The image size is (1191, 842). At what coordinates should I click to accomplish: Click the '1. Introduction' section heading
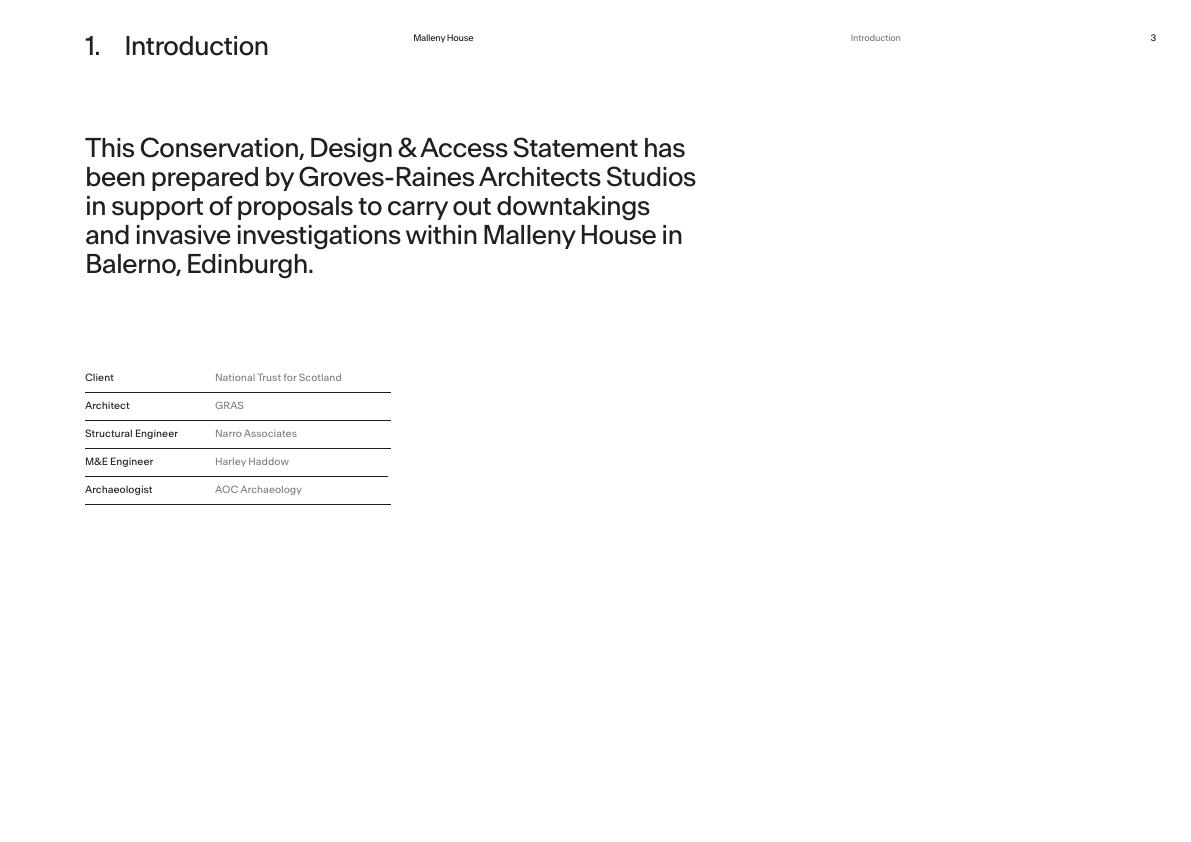[176, 46]
